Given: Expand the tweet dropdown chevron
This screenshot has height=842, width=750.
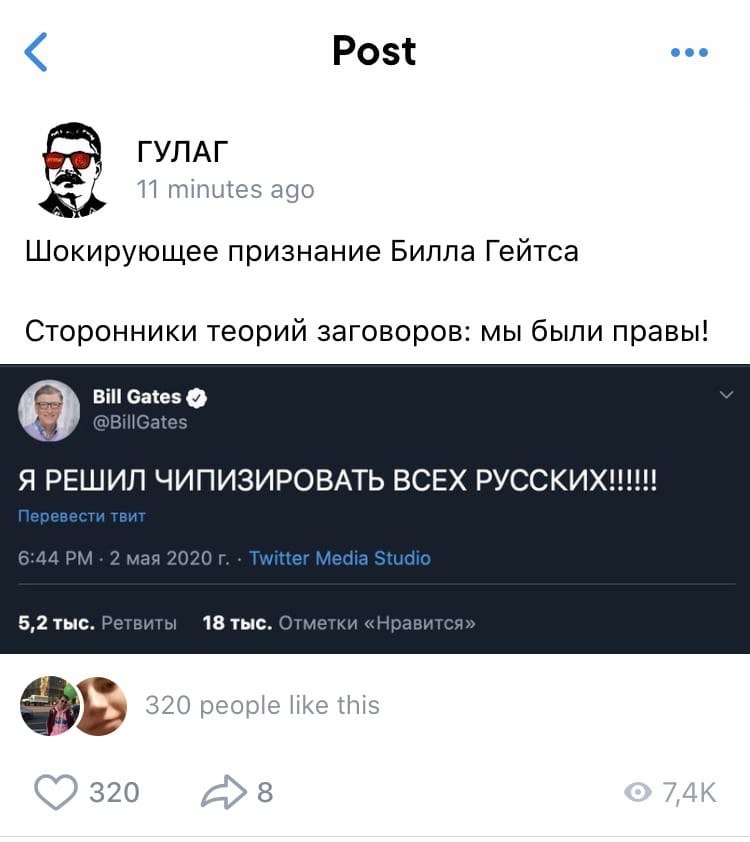Looking at the screenshot, I should click(x=726, y=395).
